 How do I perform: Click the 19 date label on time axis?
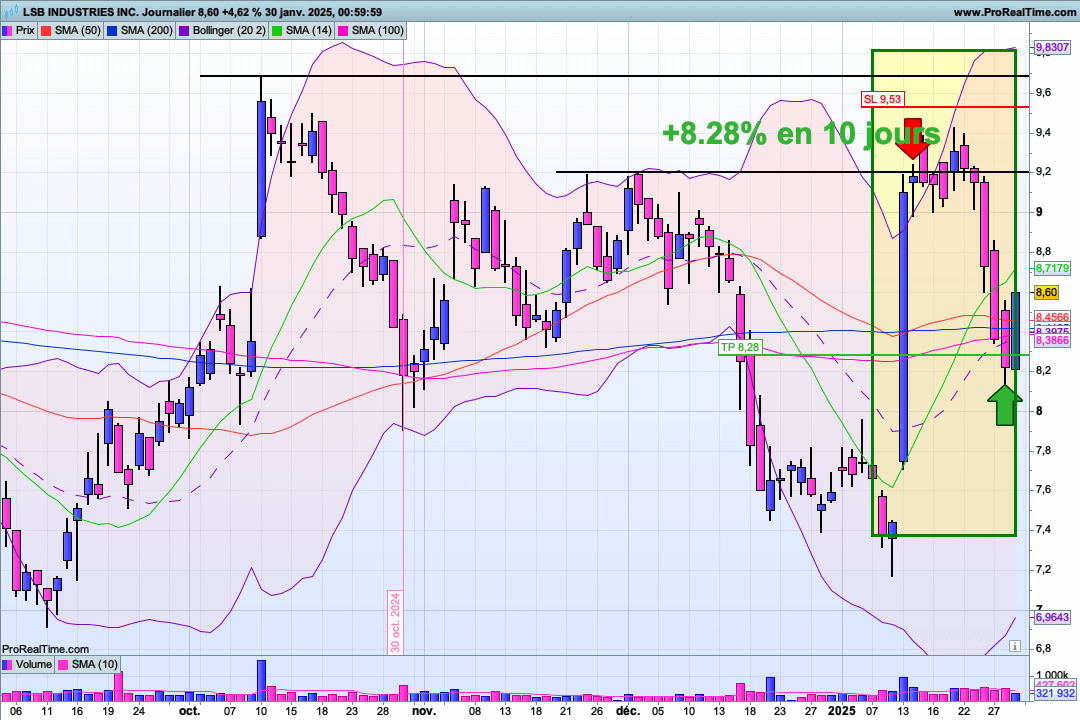(x=108, y=711)
